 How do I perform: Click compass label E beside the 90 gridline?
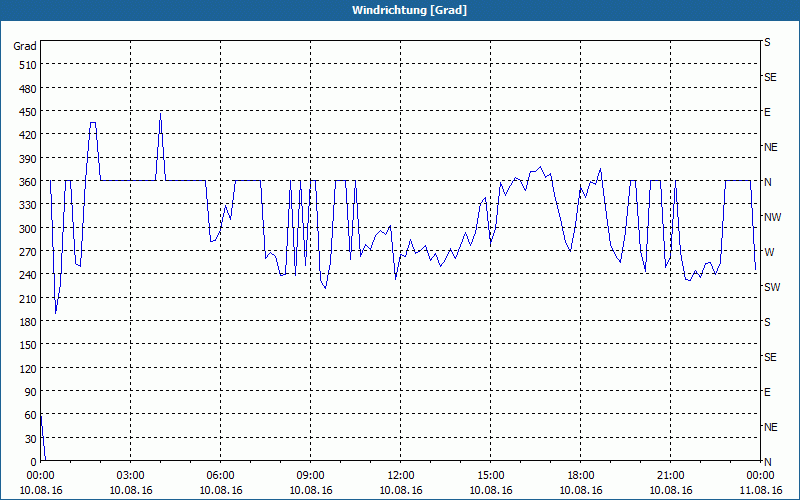[767, 392]
